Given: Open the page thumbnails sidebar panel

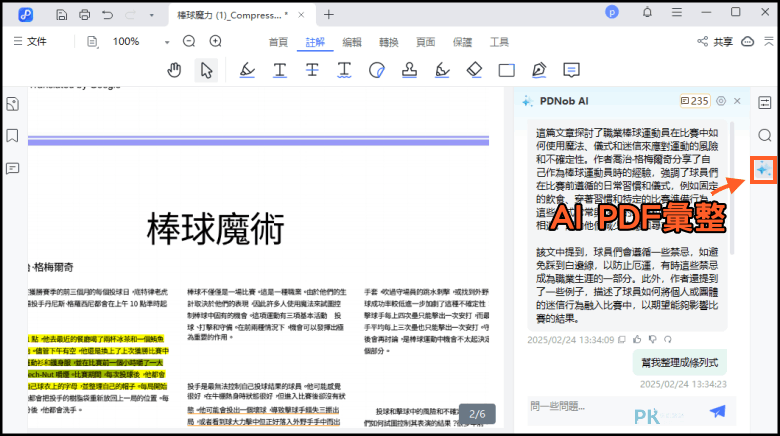Looking at the screenshot, I should (12, 104).
